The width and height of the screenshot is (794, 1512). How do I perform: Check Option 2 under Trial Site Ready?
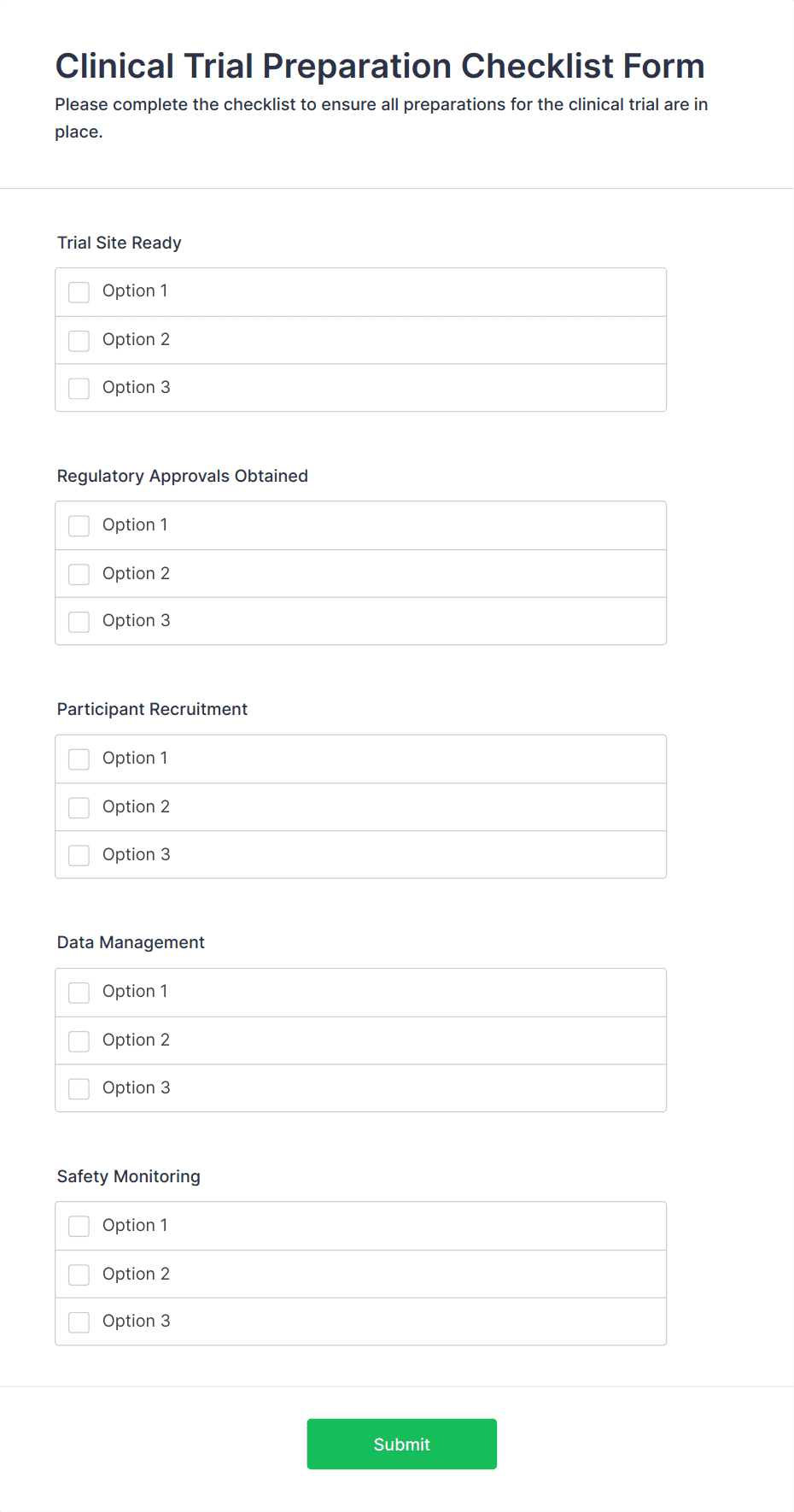tap(79, 340)
